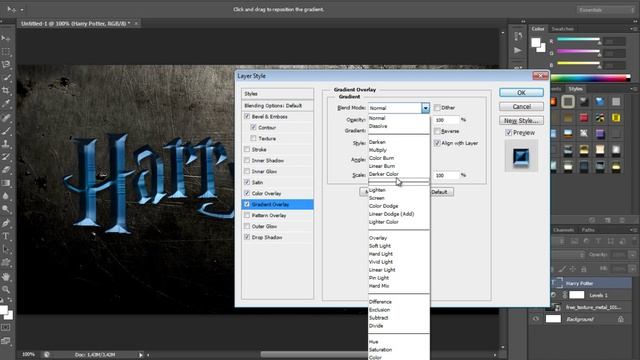The image size is (640, 360).
Task: Click the gradient Scale percent field
Action: tap(447, 175)
